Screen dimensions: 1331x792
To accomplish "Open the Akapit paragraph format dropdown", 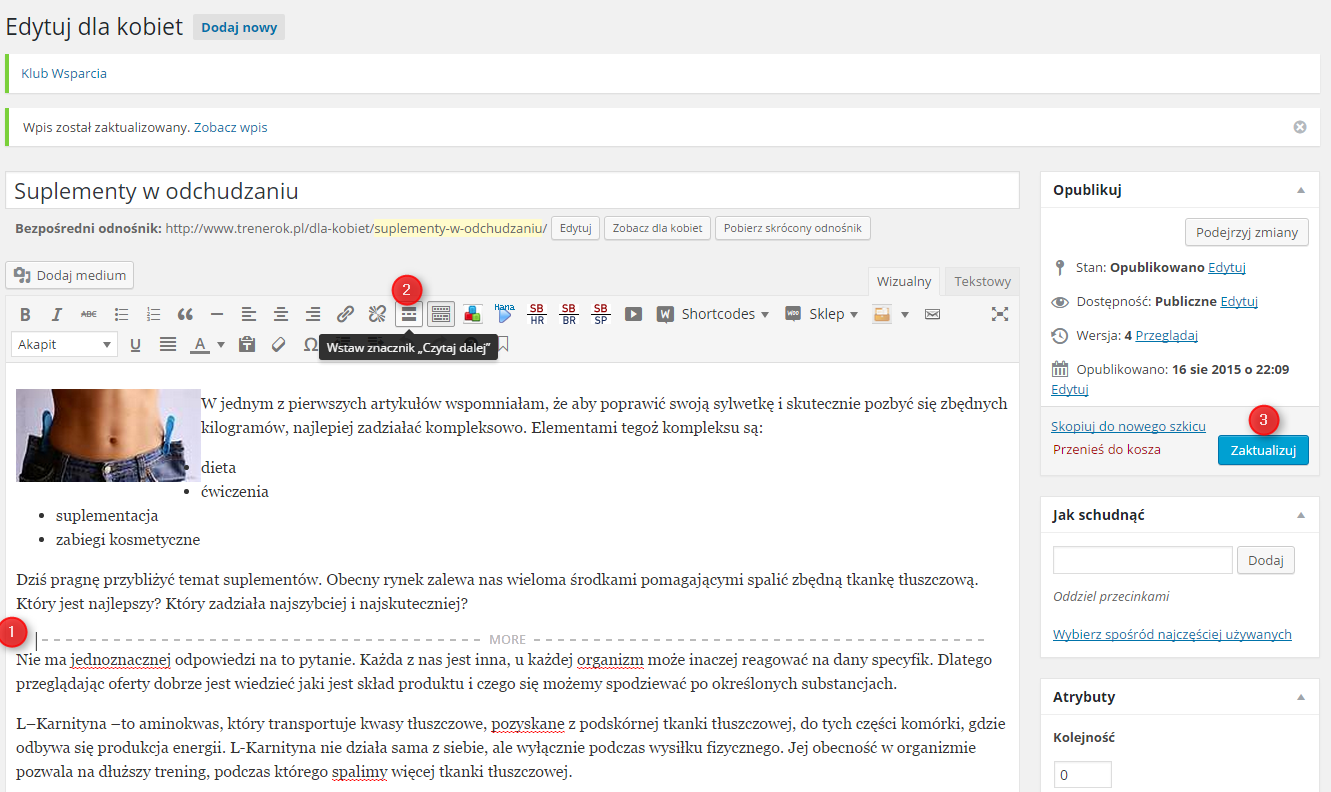I will pos(65,344).
